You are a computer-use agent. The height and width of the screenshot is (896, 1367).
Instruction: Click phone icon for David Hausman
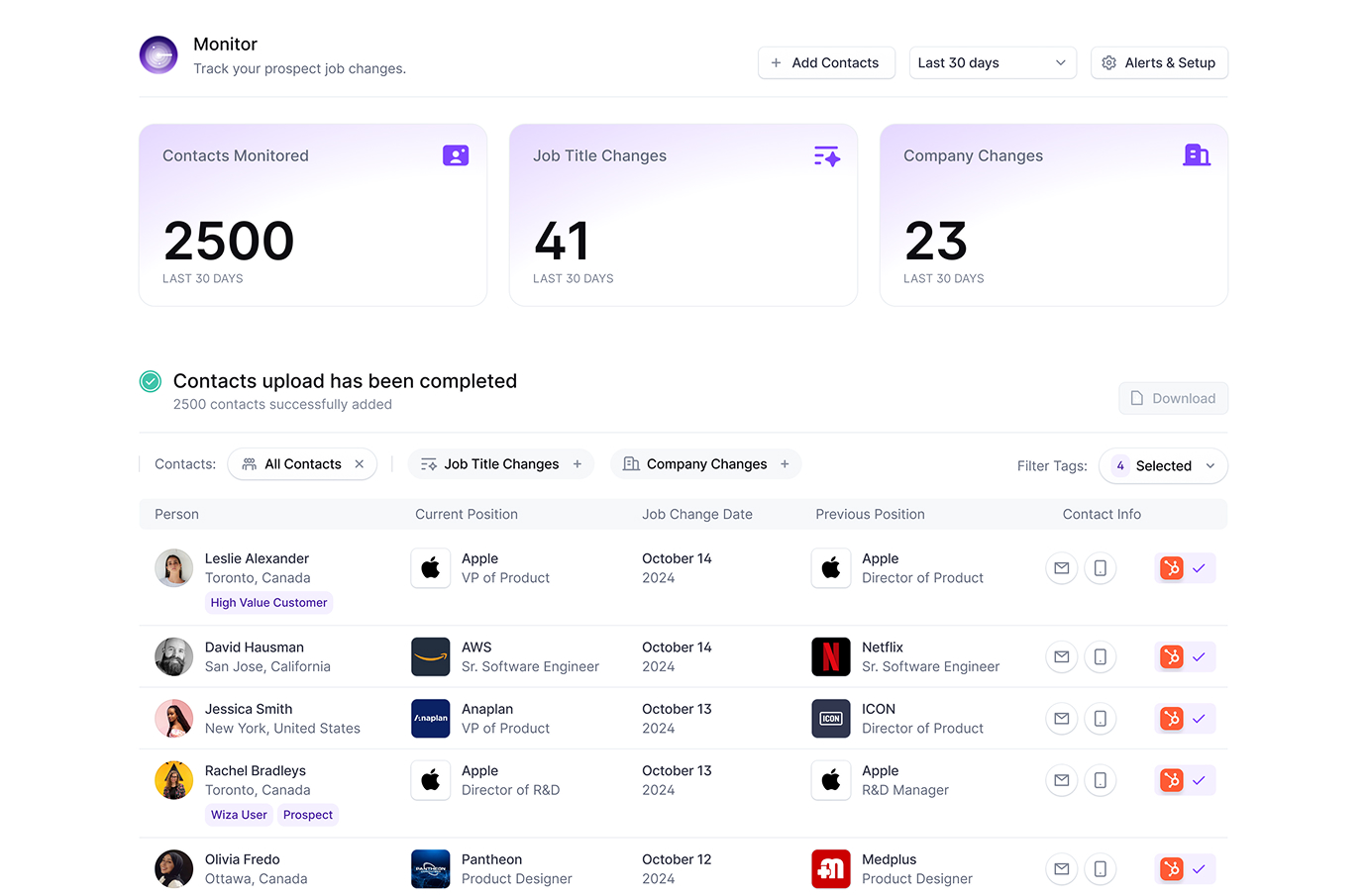point(1101,656)
